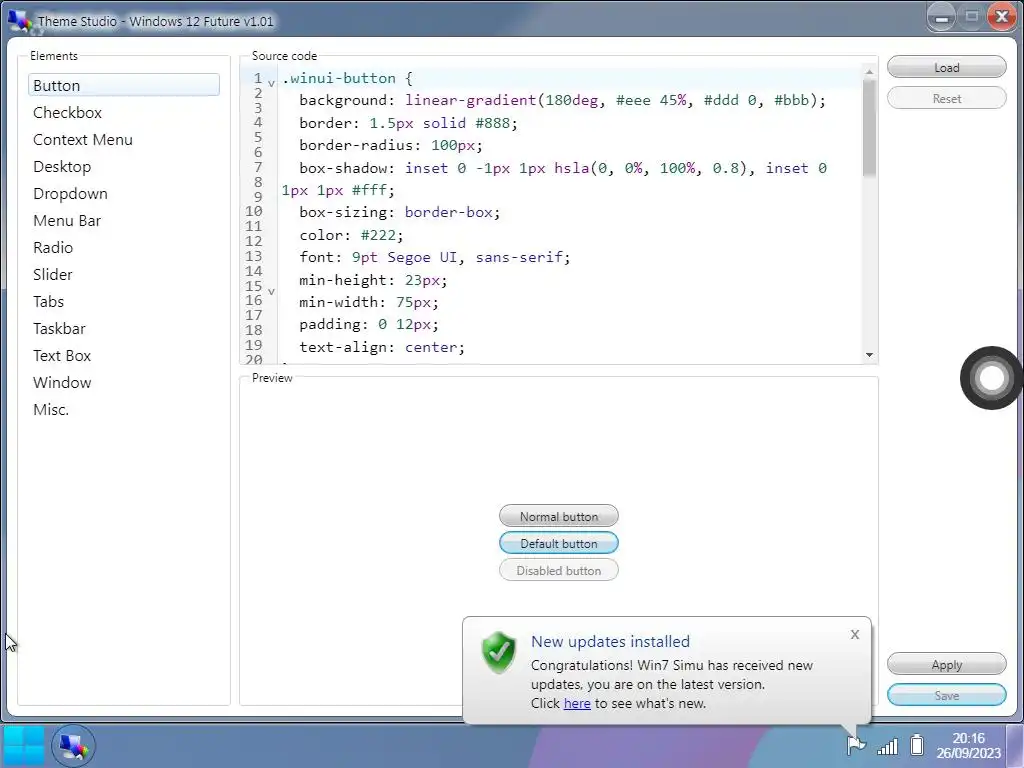Open the Start menu

pos(24,745)
